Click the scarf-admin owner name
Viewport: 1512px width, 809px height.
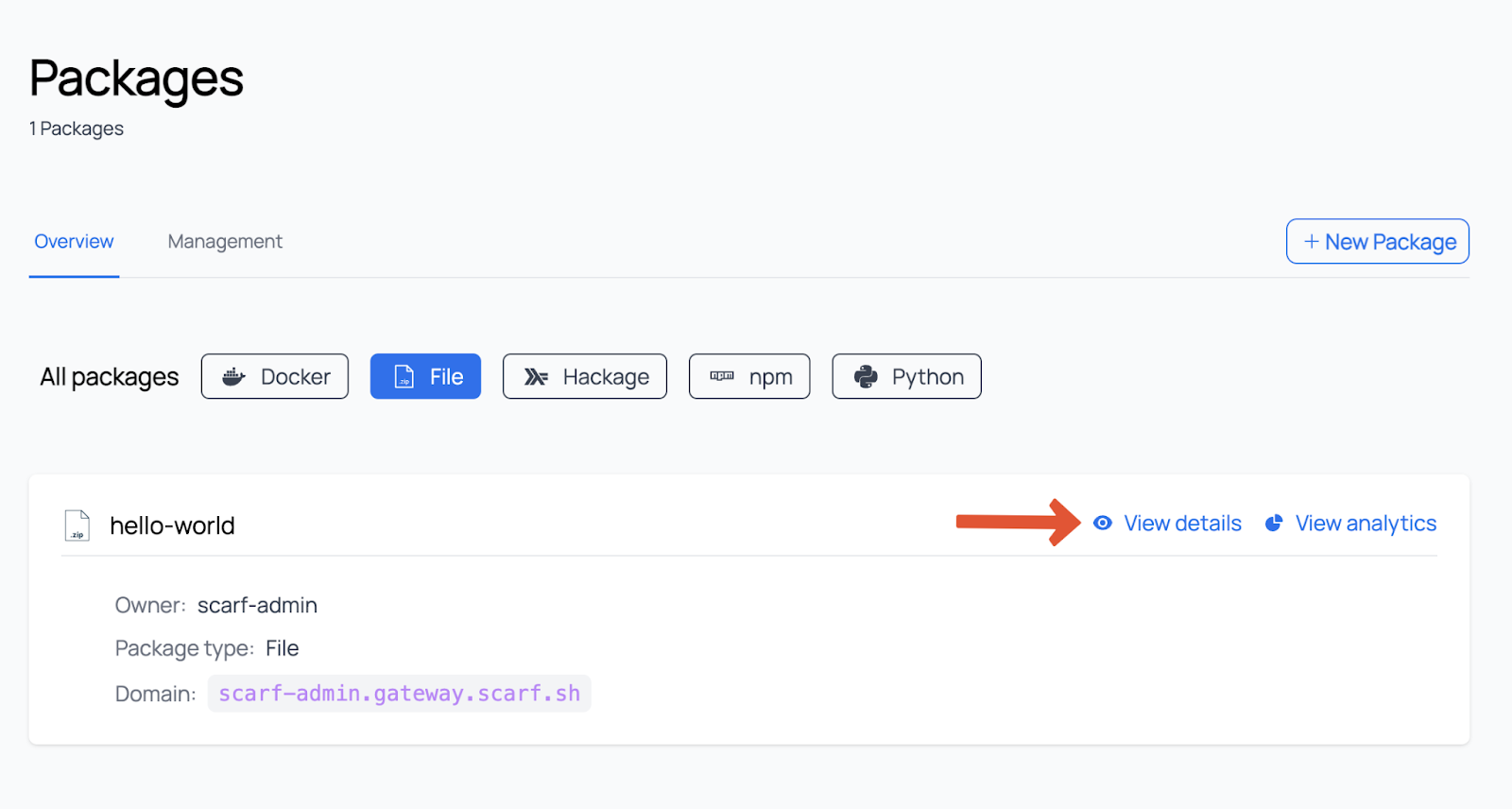tap(257, 606)
